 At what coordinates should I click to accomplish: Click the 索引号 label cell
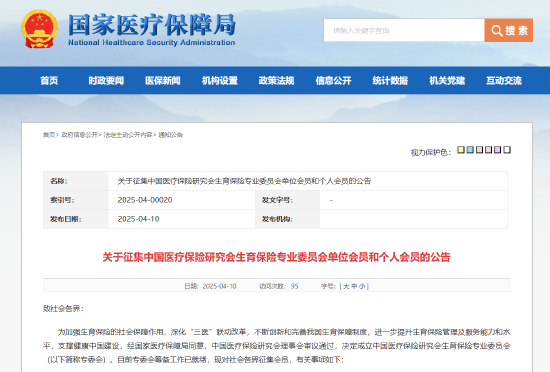[x=76, y=200]
